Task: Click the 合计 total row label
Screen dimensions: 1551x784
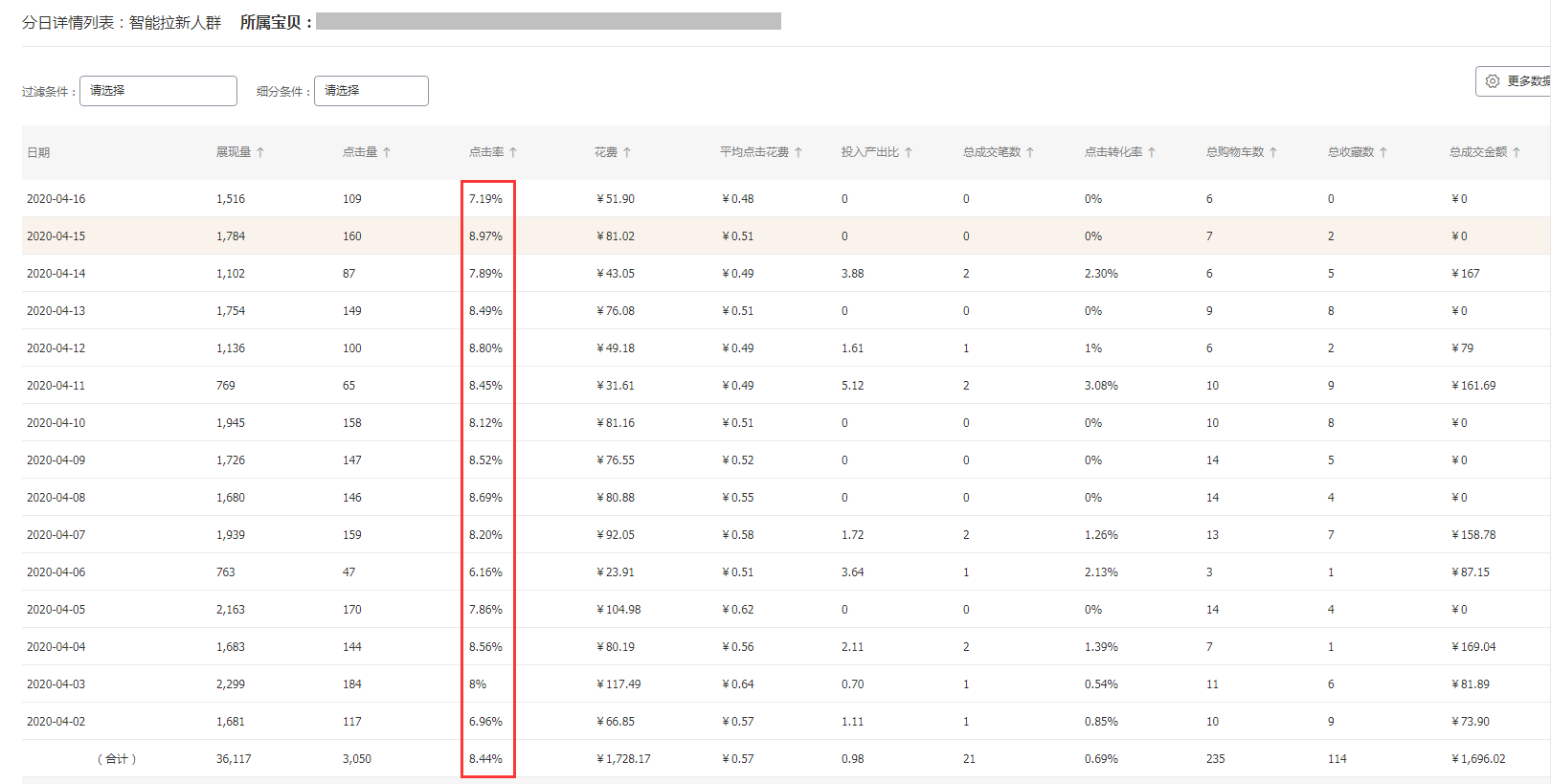Action: click(x=117, y=759)
